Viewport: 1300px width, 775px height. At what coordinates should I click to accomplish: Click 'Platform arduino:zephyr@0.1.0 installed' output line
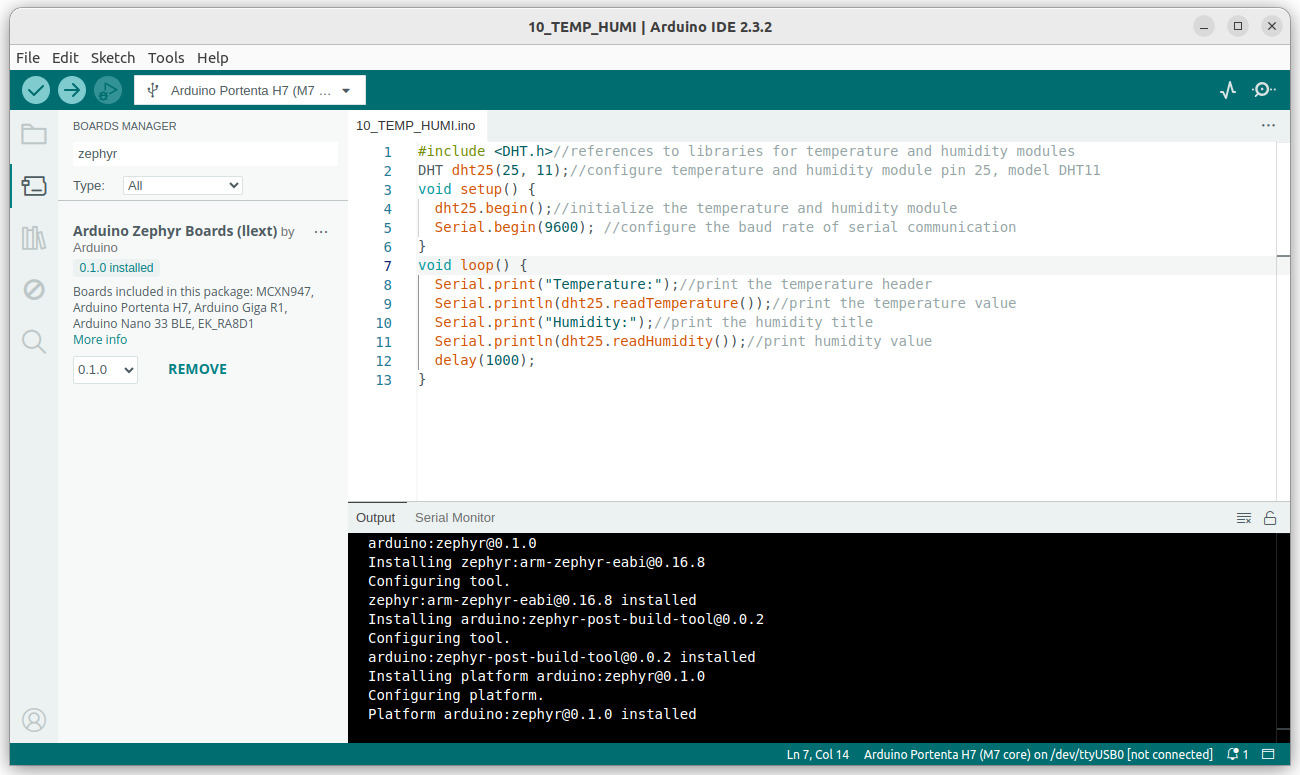pyautogui.click(x=532, y=715)
